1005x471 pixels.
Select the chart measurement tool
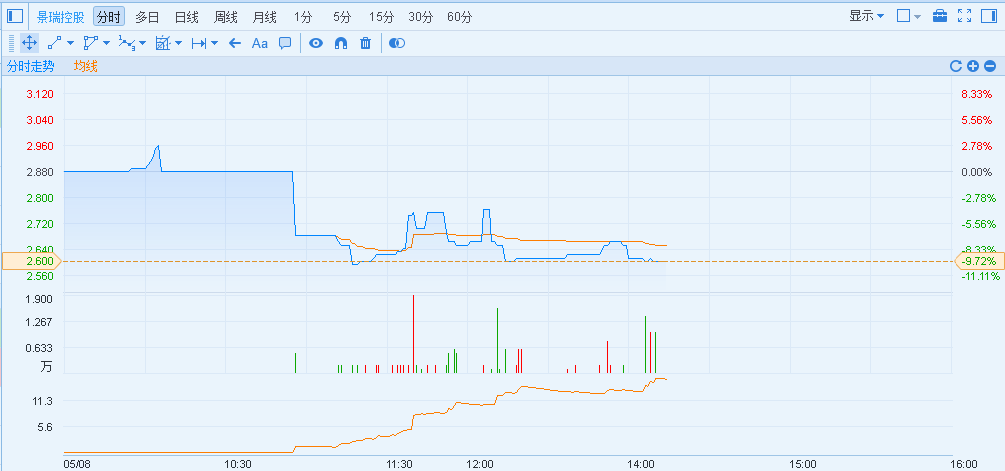[x=162, y=43]
